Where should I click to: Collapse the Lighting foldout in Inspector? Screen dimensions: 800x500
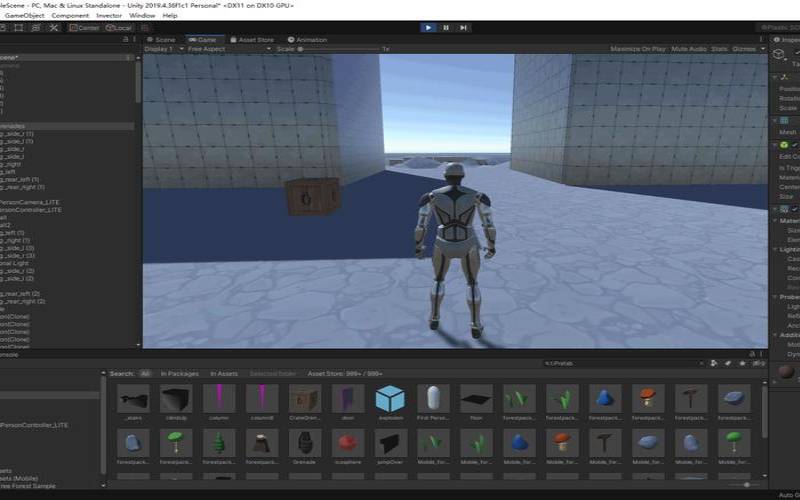776,249
